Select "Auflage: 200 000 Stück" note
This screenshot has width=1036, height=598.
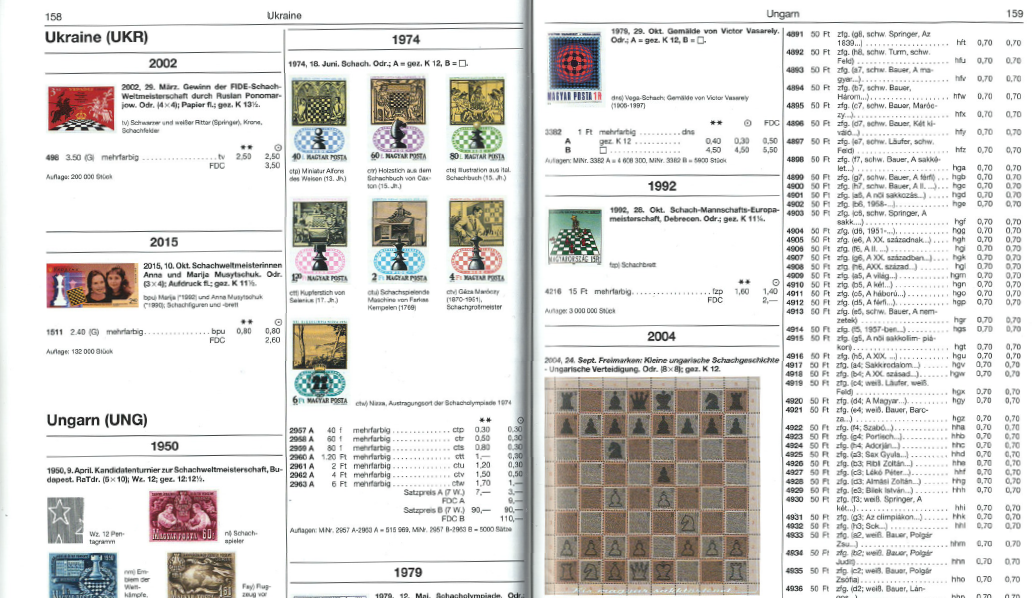[x=79, y=177]
